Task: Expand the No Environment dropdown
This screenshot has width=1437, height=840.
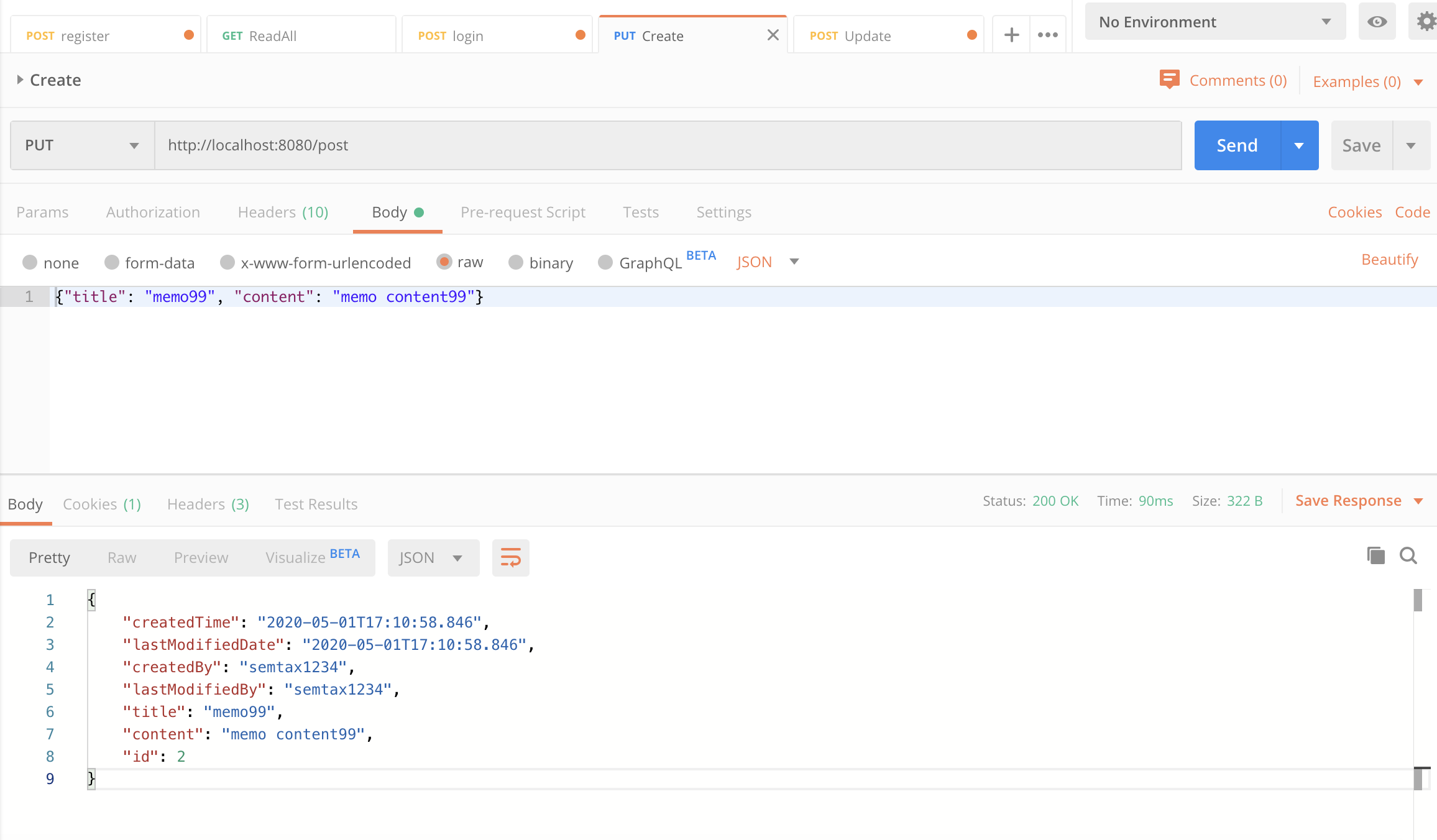Action: [1215, 22]
